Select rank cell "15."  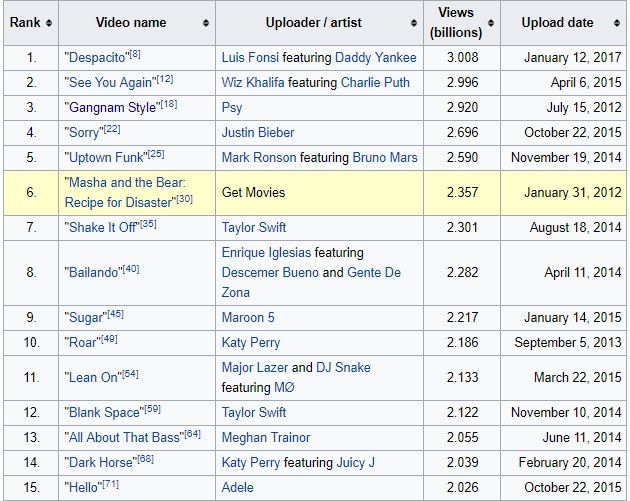click(31, 488)
